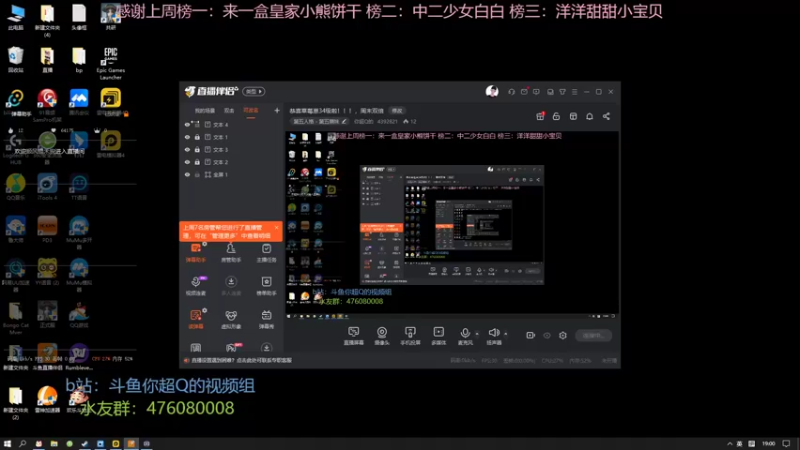Screen dimensions: 800x450
Task: Toggle visibility of the 文本 1 layer
Action: click(x=187, y=137)
